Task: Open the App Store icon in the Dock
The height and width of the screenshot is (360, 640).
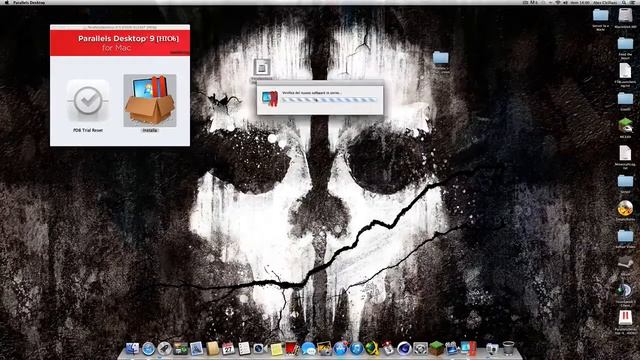Action: pos(340,349)
